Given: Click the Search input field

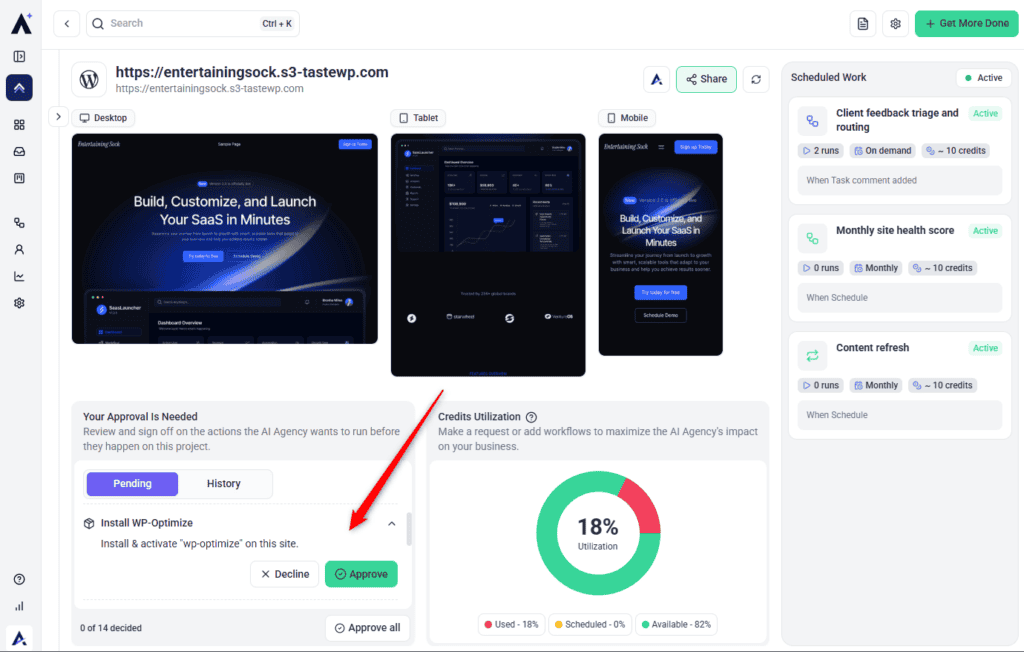Looking at the screenshot, I should 193,24.
